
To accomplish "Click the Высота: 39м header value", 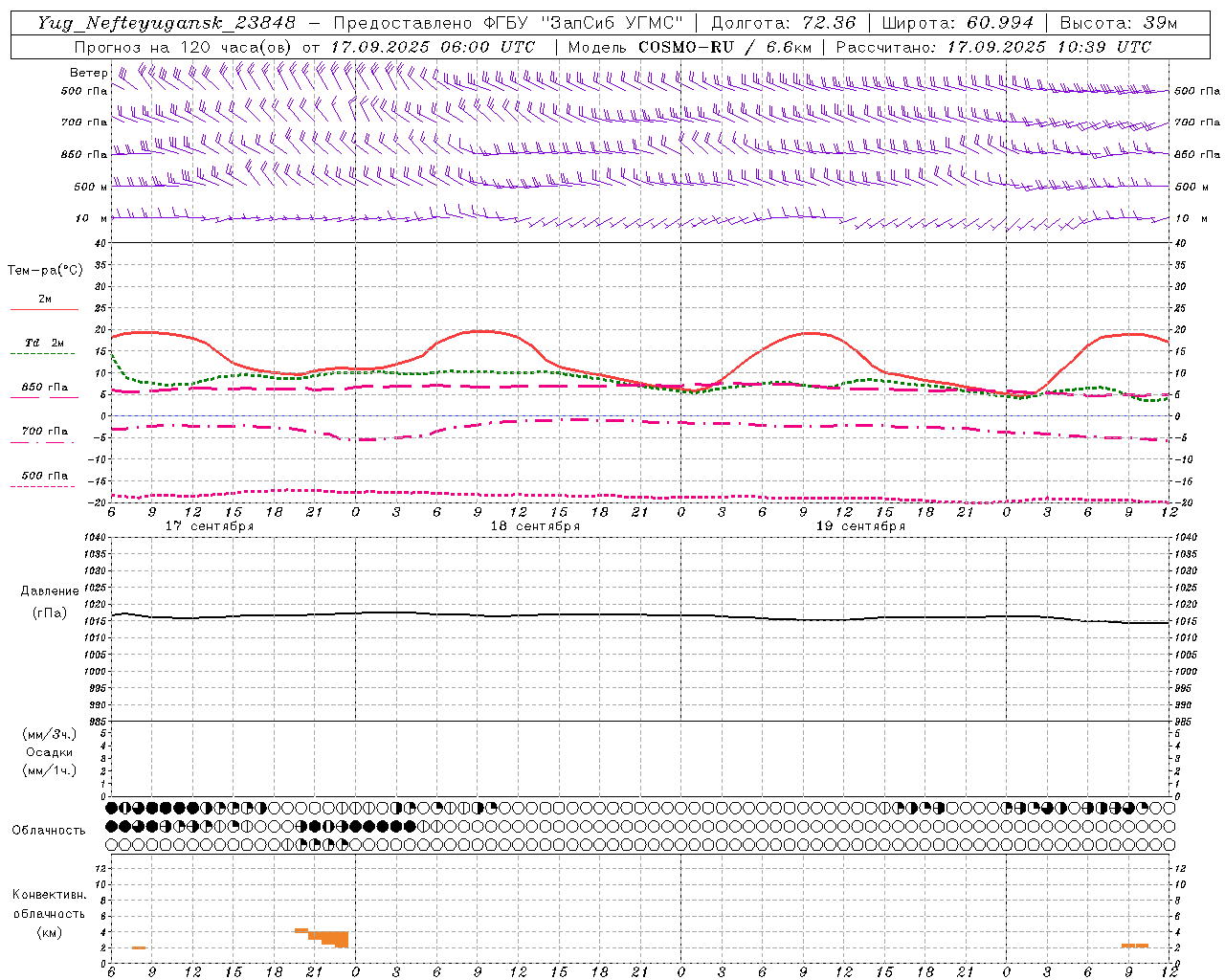I will (x=1118, y=23).
